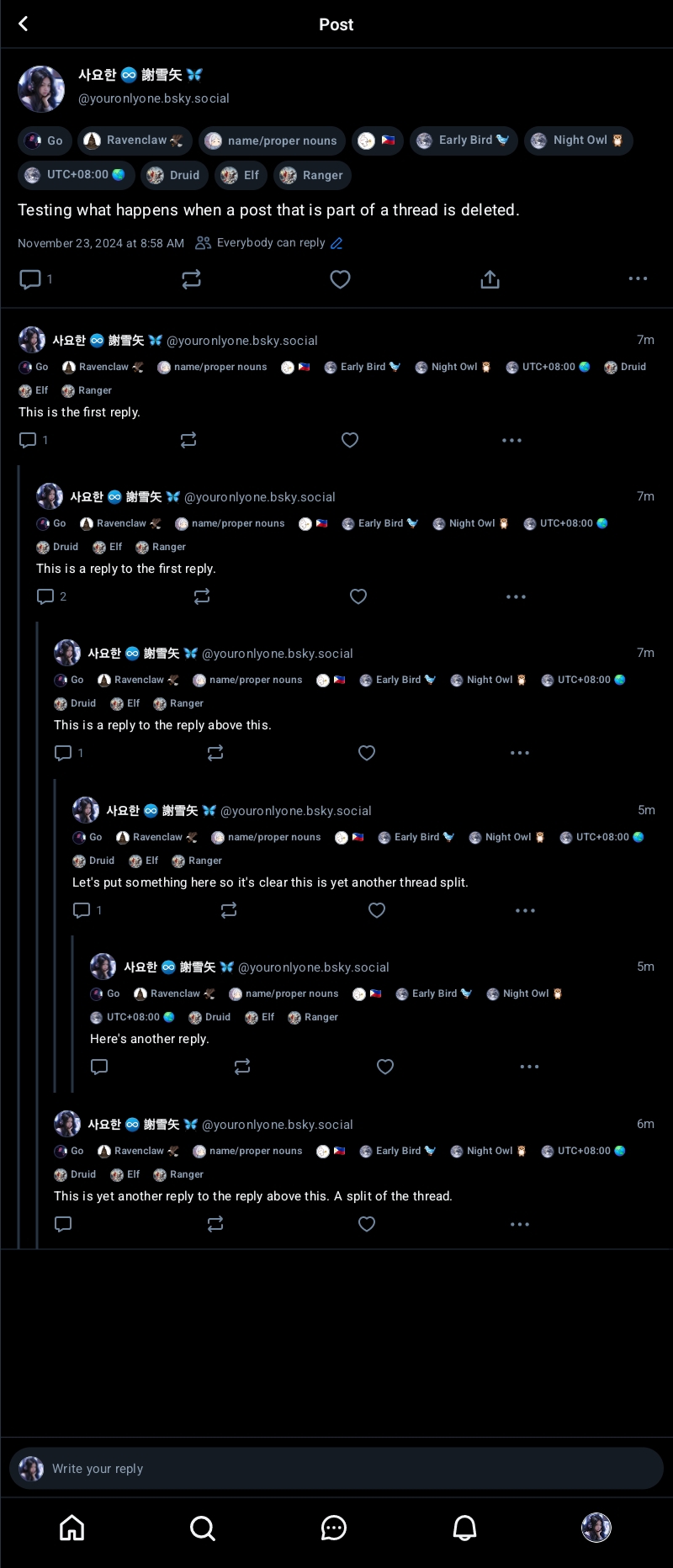Open the Home tab in the bottom navigation
The image size is (673, 1568).
tap(72, 1528)
